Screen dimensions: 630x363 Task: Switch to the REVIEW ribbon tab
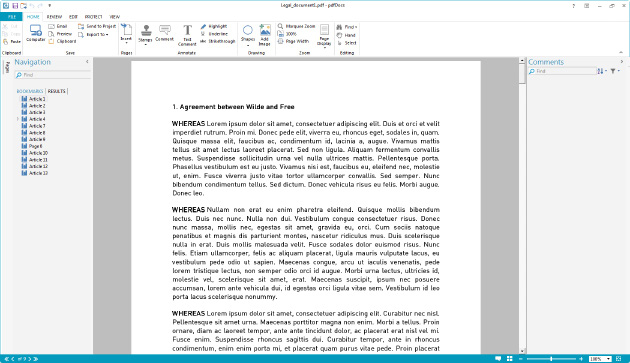click(54, 17)
